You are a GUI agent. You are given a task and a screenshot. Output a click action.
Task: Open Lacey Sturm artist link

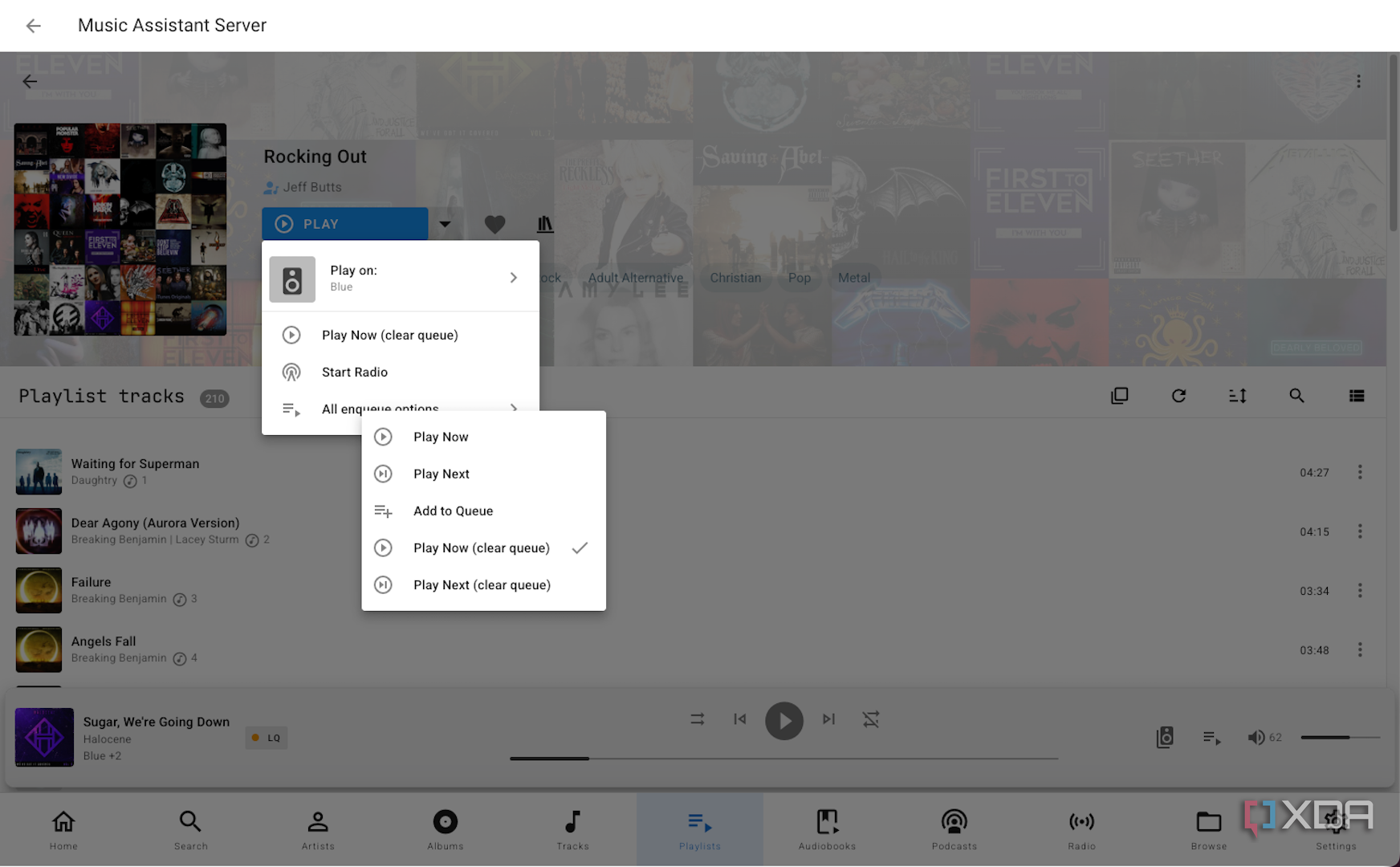[207, 539]
